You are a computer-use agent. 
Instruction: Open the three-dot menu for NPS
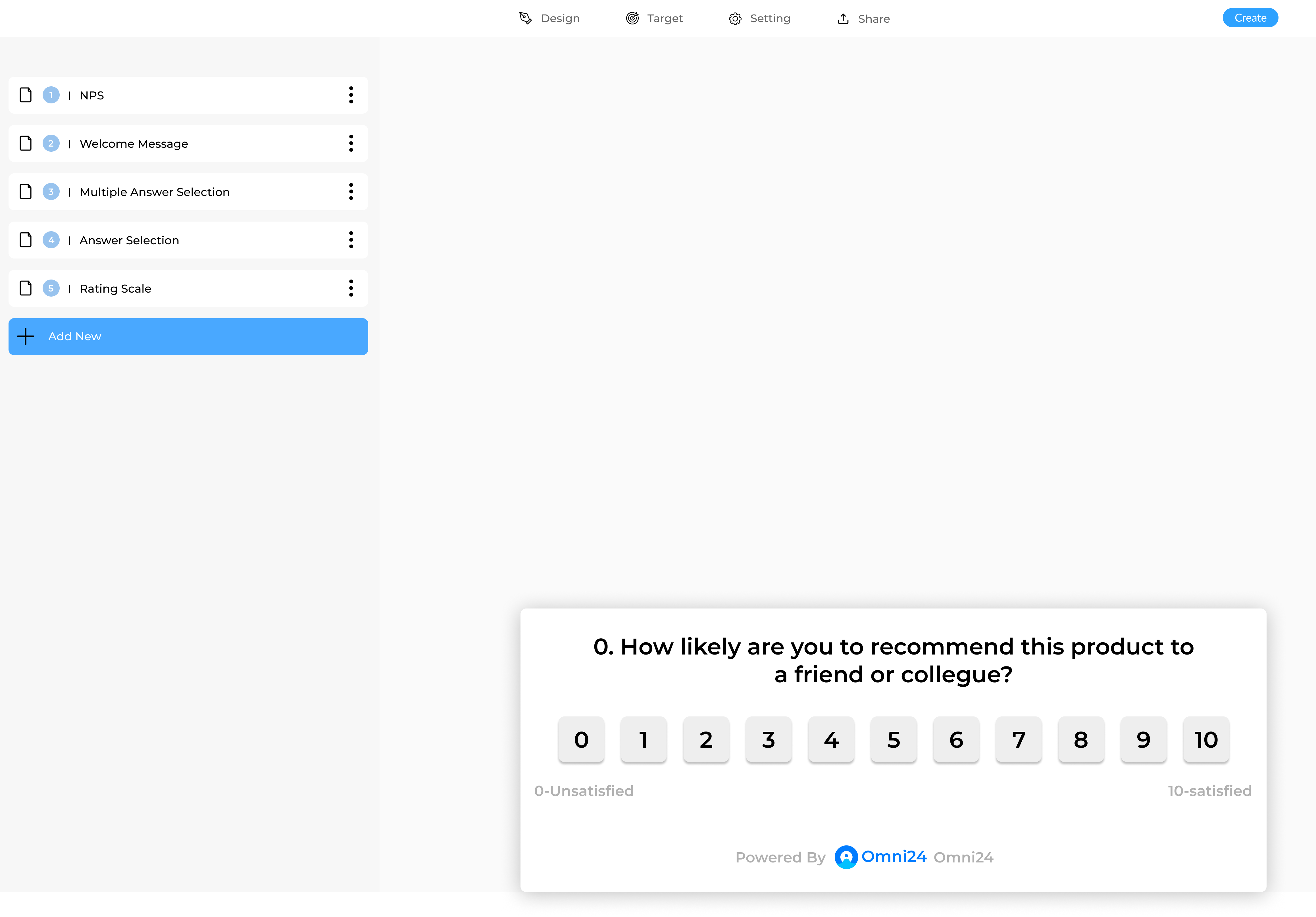pyautogui.click(x=351, y=95)
